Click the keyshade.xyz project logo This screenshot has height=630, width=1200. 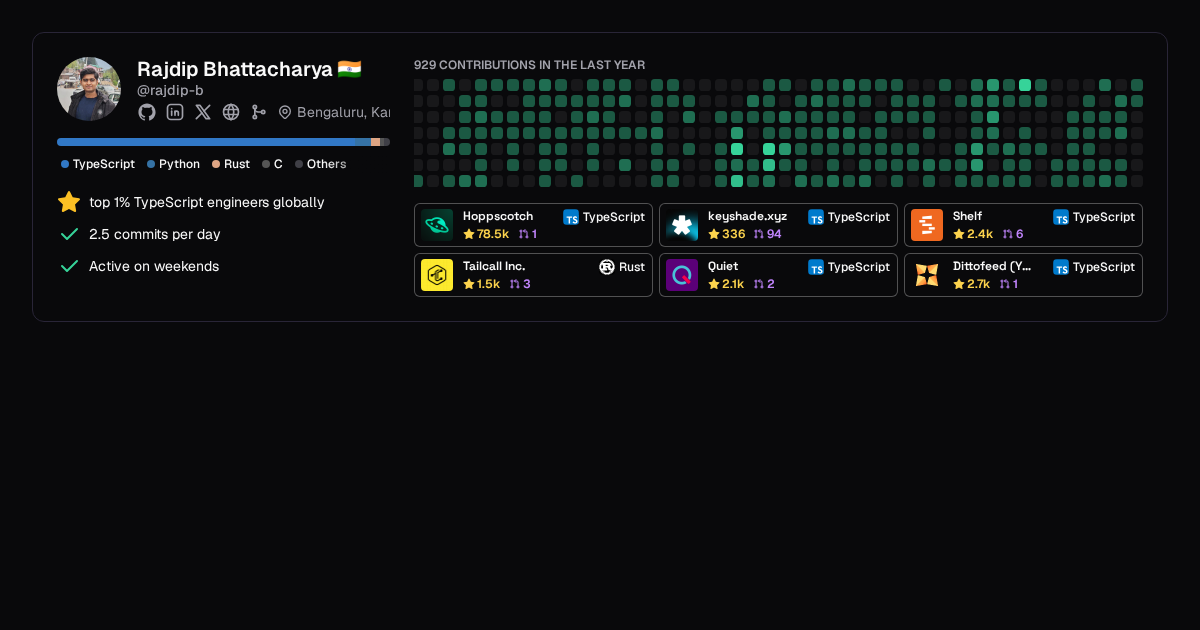pos(682,225)
